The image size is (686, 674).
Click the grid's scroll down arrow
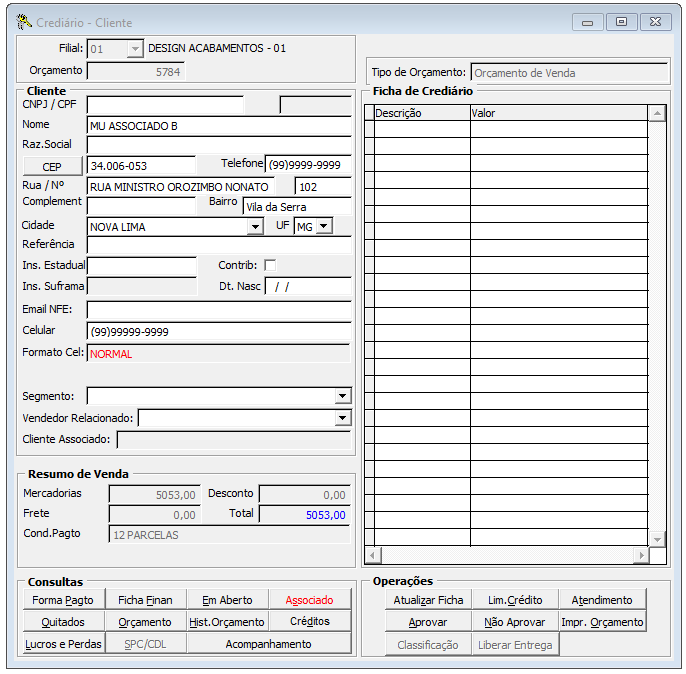click(657, 539)
